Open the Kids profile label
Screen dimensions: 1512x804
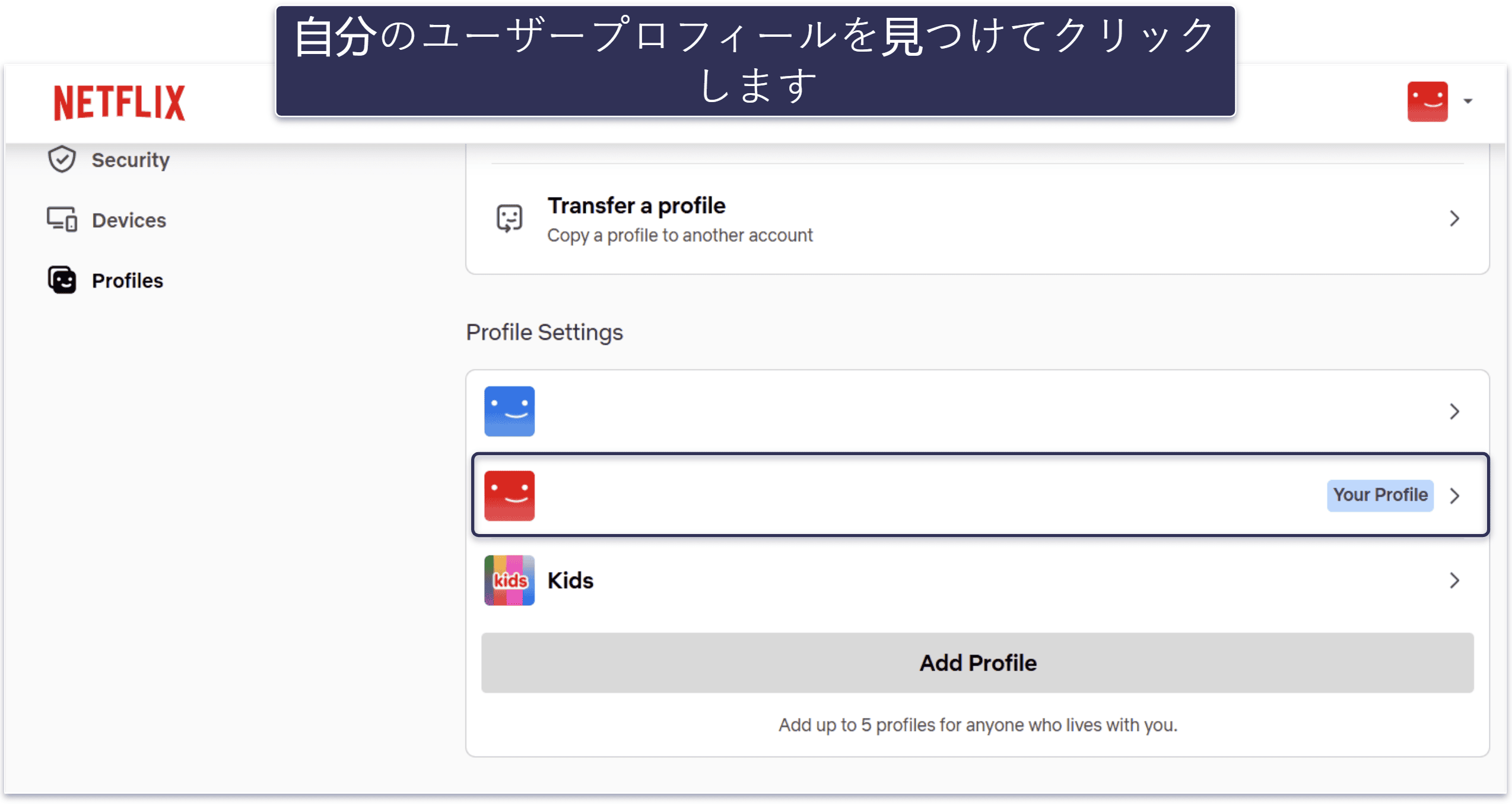(570, 580)
